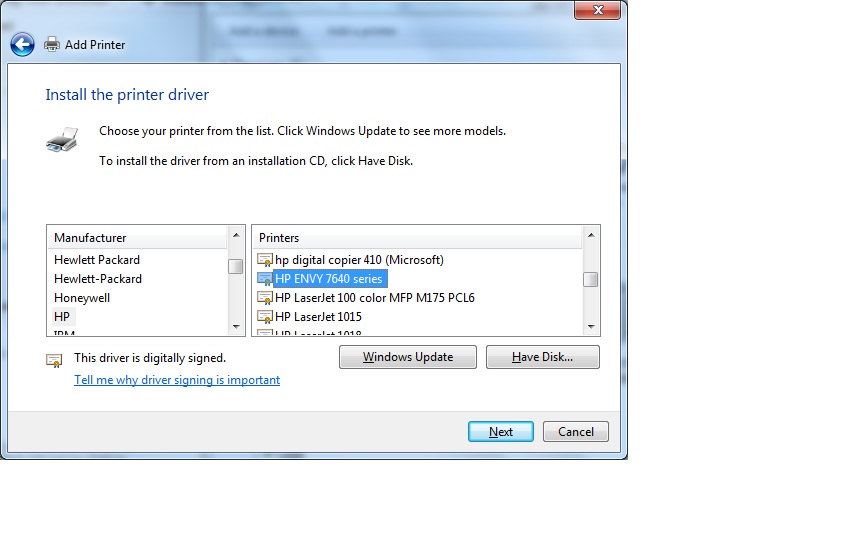
Task: Click the certificate icon for HP ENVY 7640 series
Action: pos(265,279)
